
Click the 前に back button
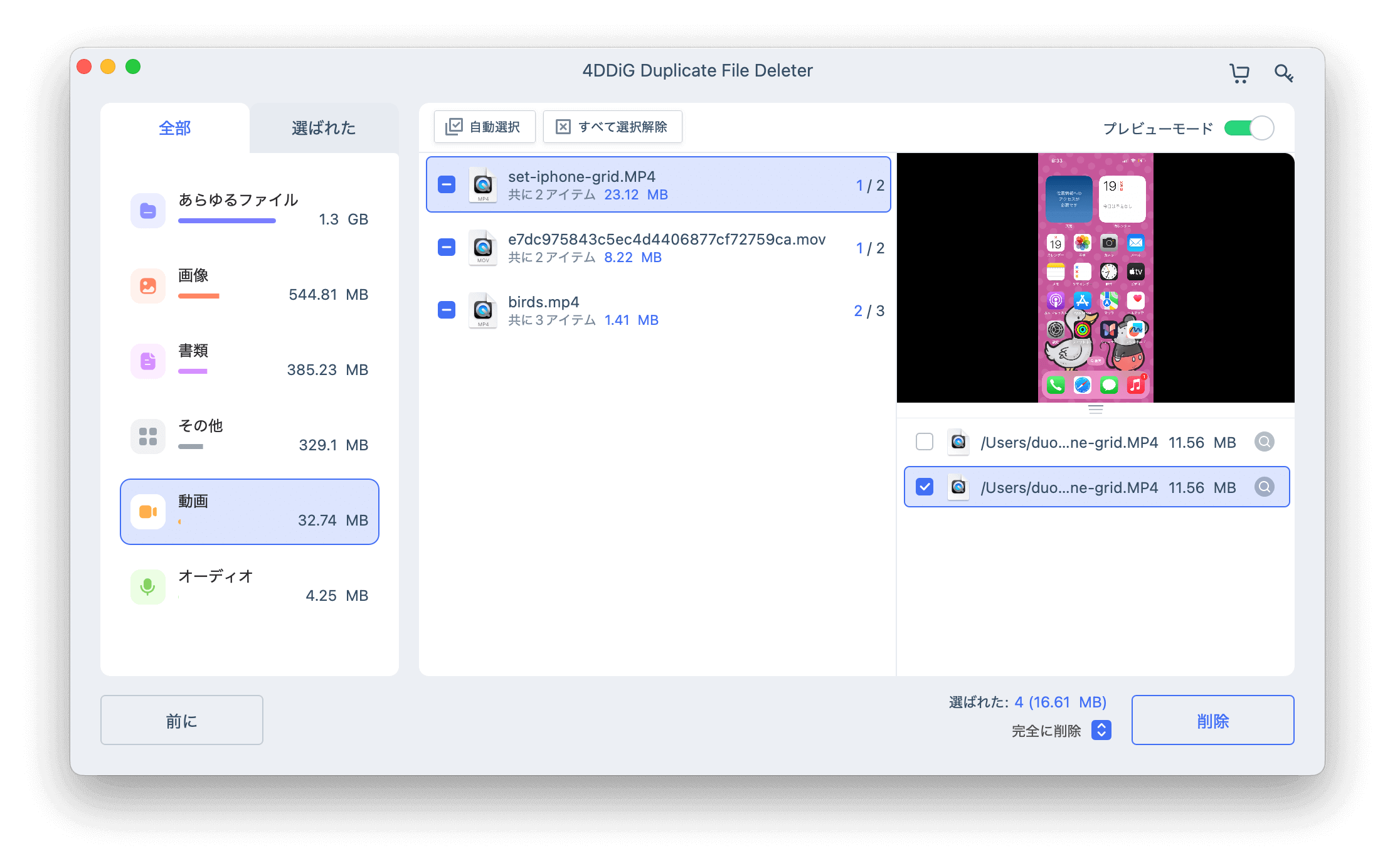coord(182,720)
